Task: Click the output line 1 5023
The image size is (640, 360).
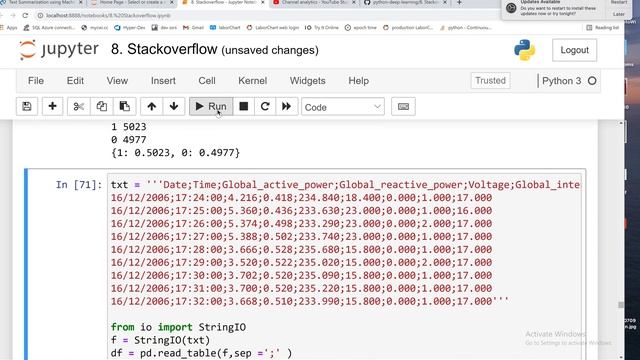Action: tap(129, 127)
